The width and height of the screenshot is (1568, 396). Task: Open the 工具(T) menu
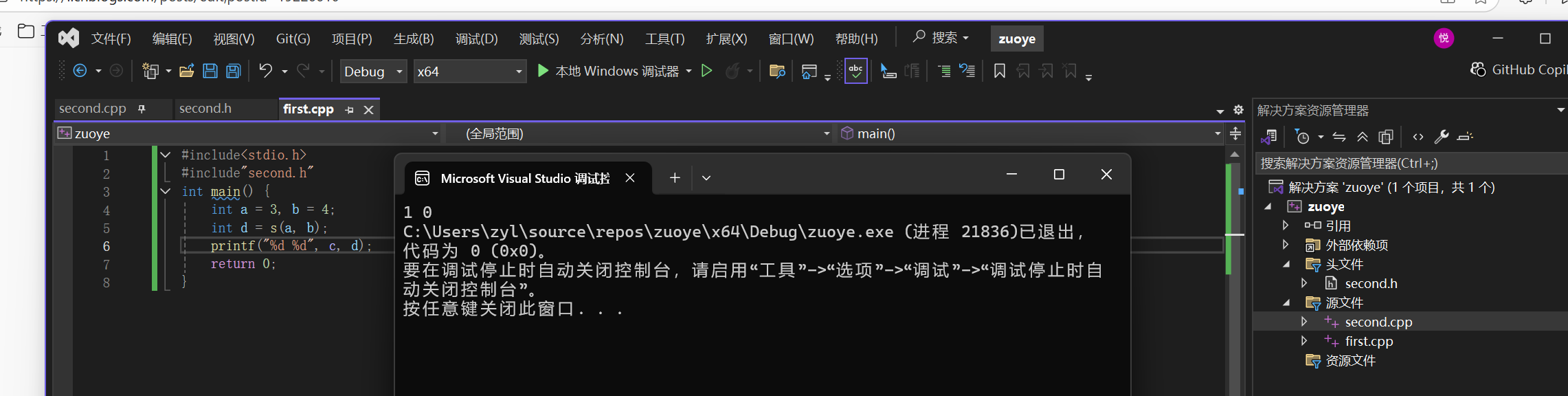665,38
